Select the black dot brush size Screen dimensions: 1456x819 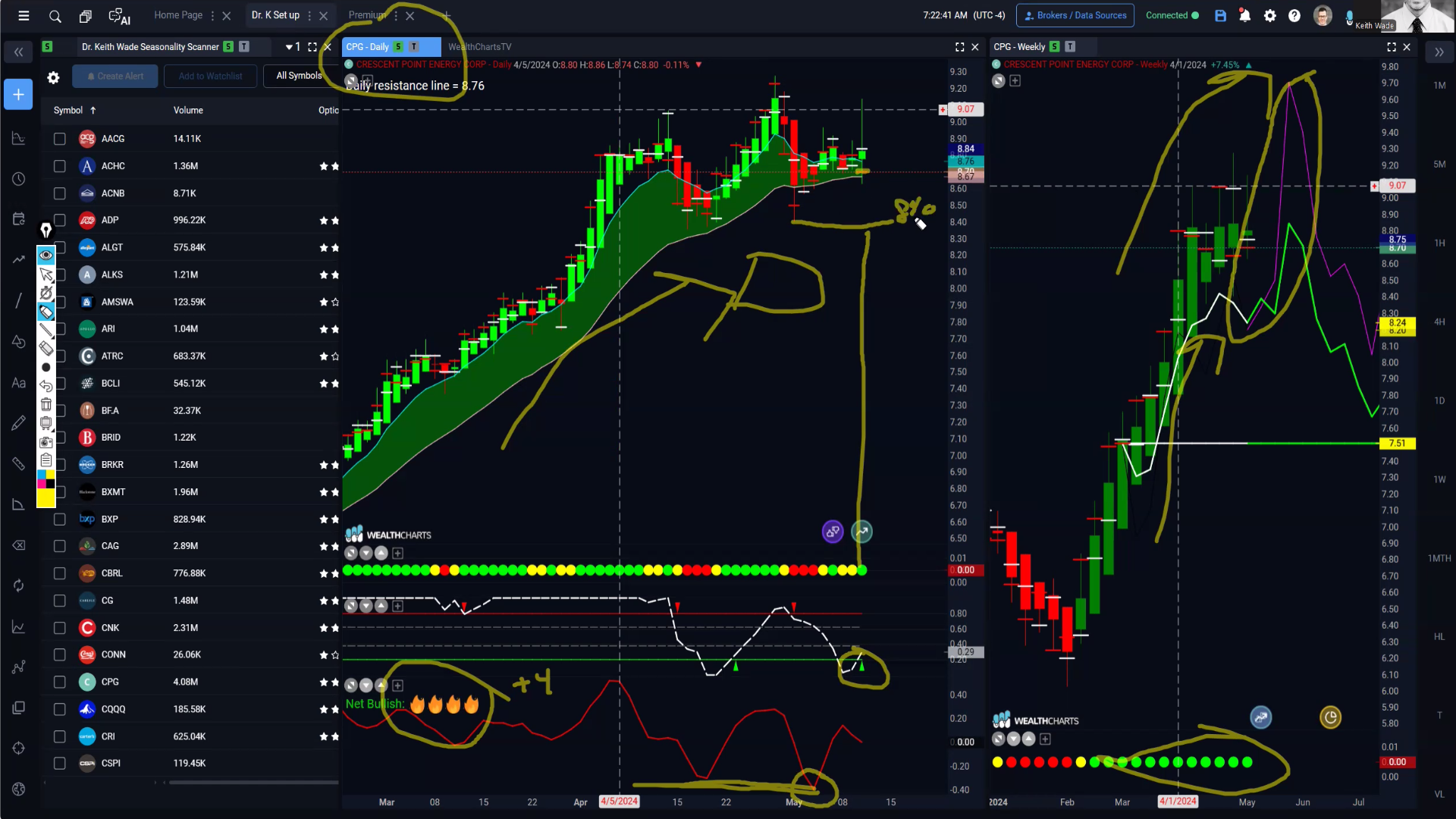tap(45, 367)
